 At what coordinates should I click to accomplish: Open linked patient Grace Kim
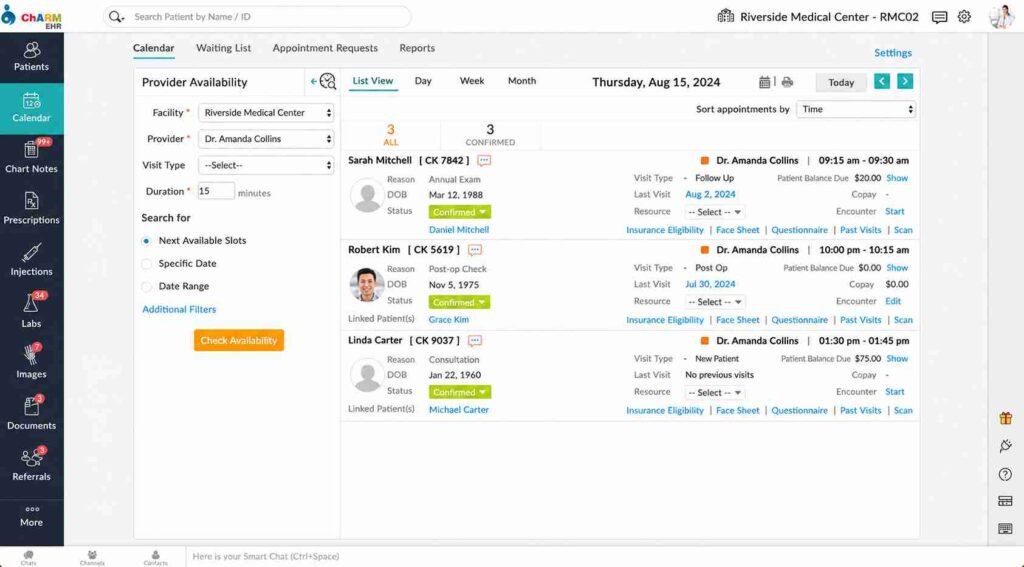click(449, 320)
